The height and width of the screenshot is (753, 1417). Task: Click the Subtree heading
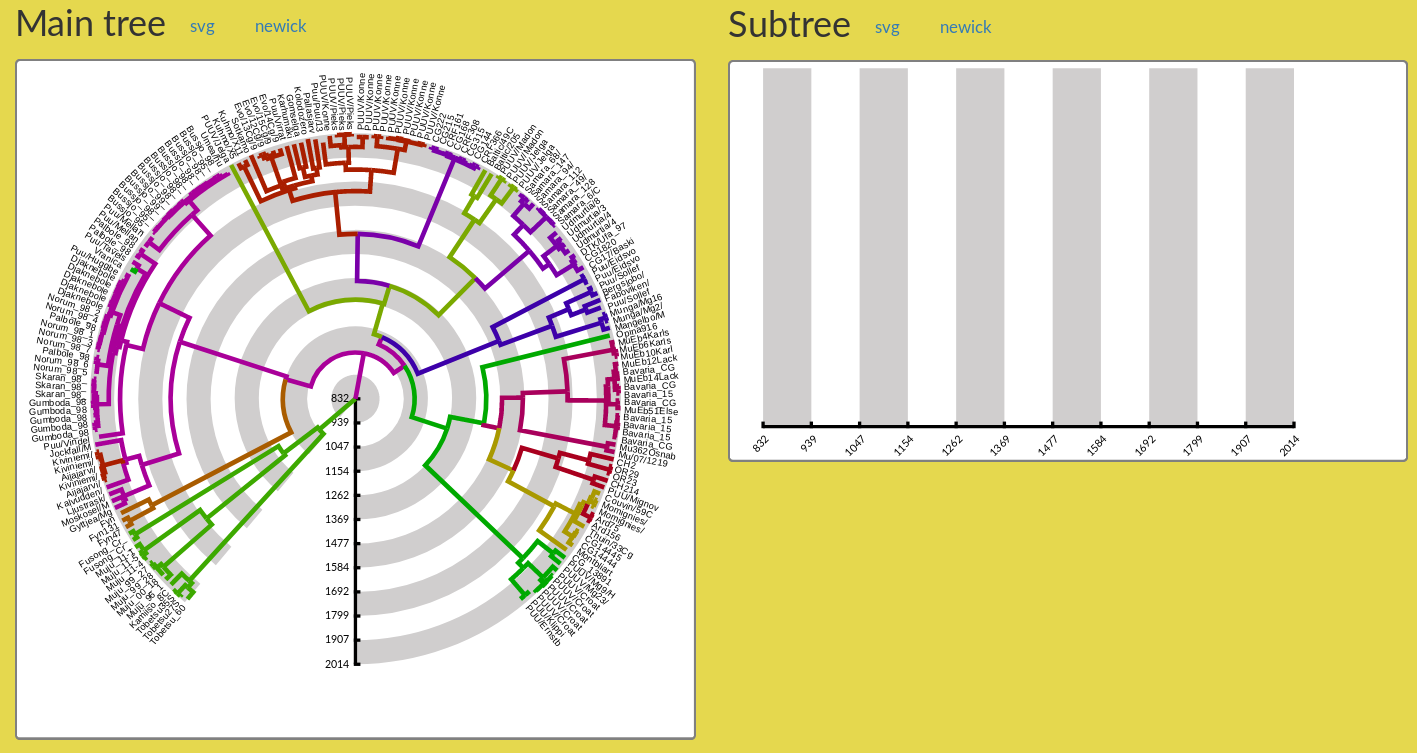coord(789,24)
